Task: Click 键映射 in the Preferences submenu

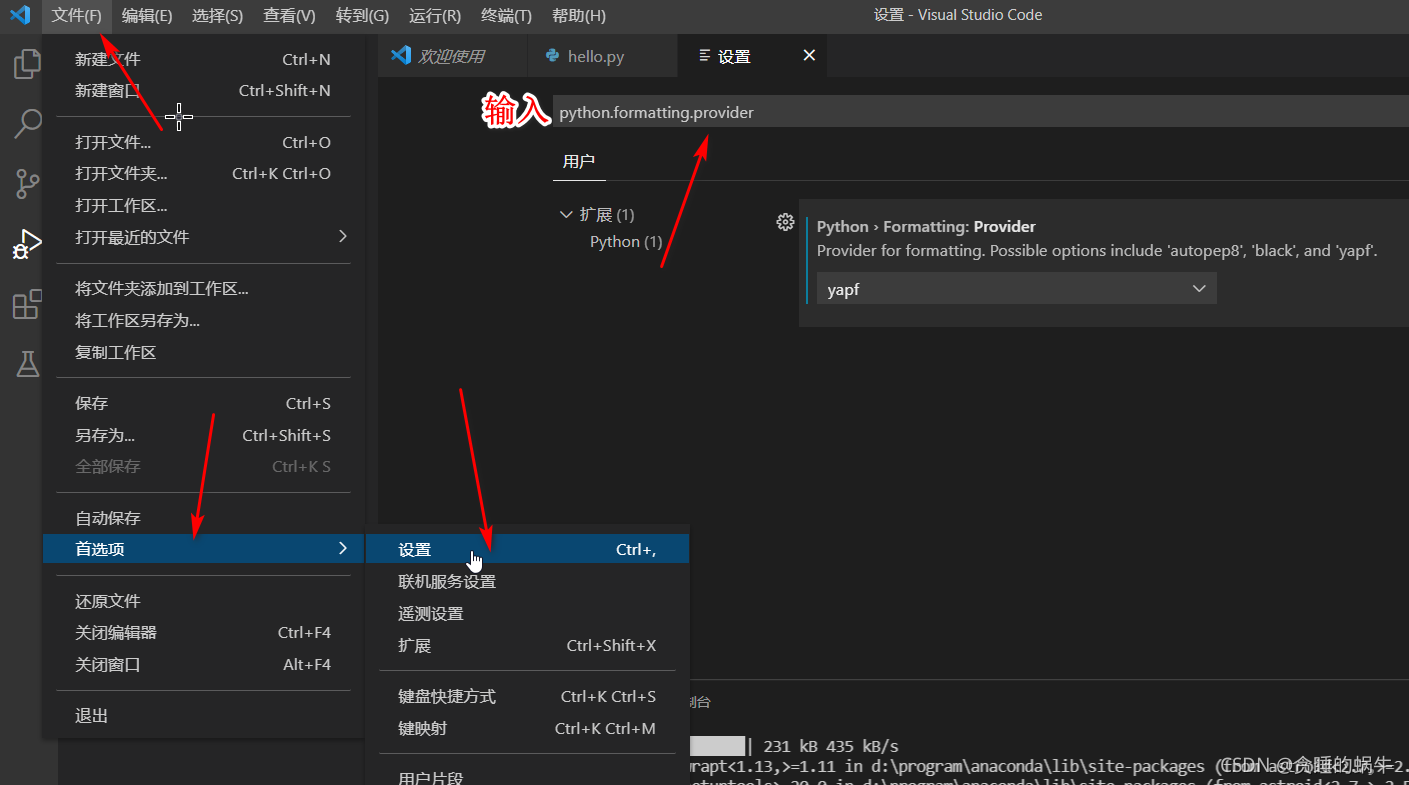Action: pyautogui.click(x=527, y=728)
